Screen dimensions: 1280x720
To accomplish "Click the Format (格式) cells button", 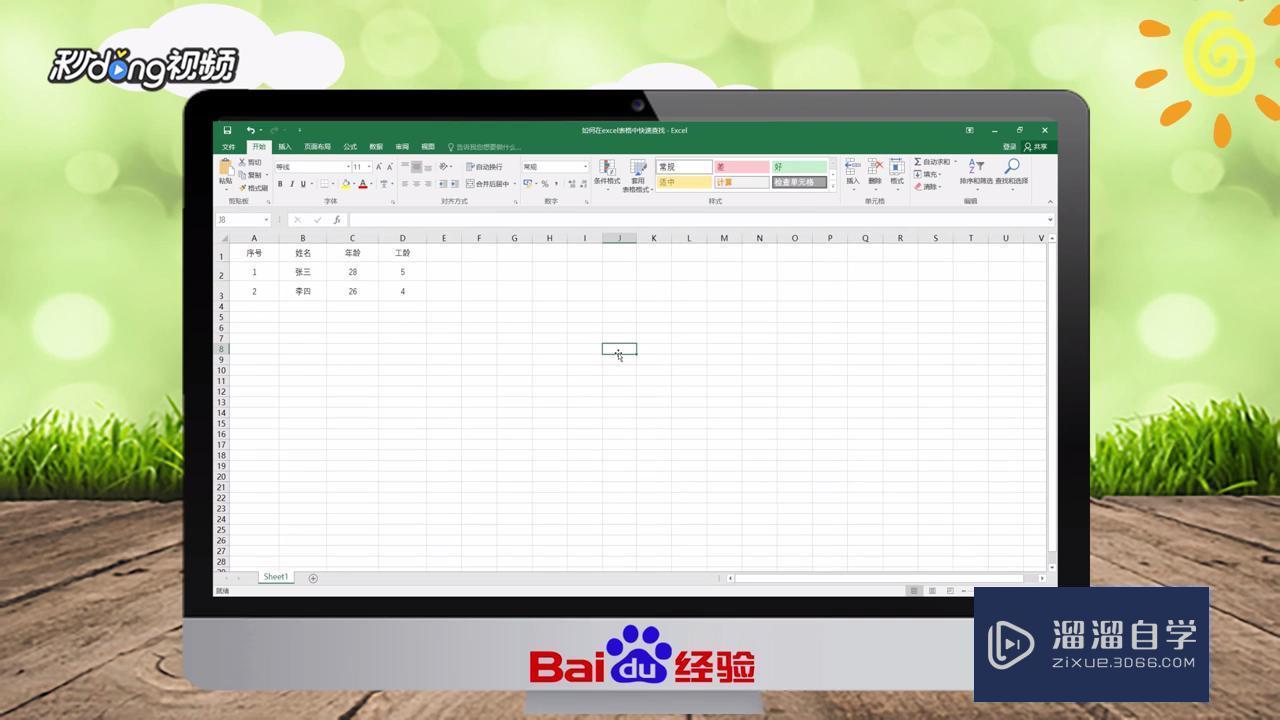I will coord(897,172).
